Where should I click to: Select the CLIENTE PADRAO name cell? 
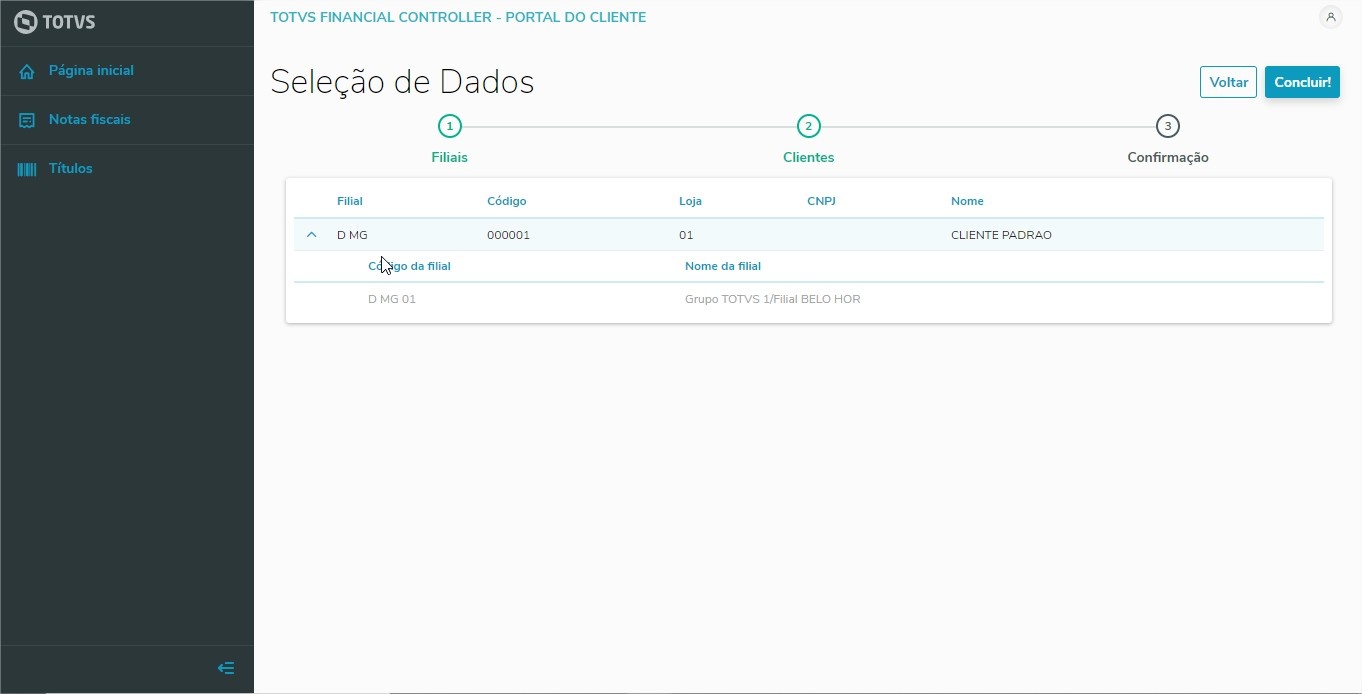click(1001, 235)
